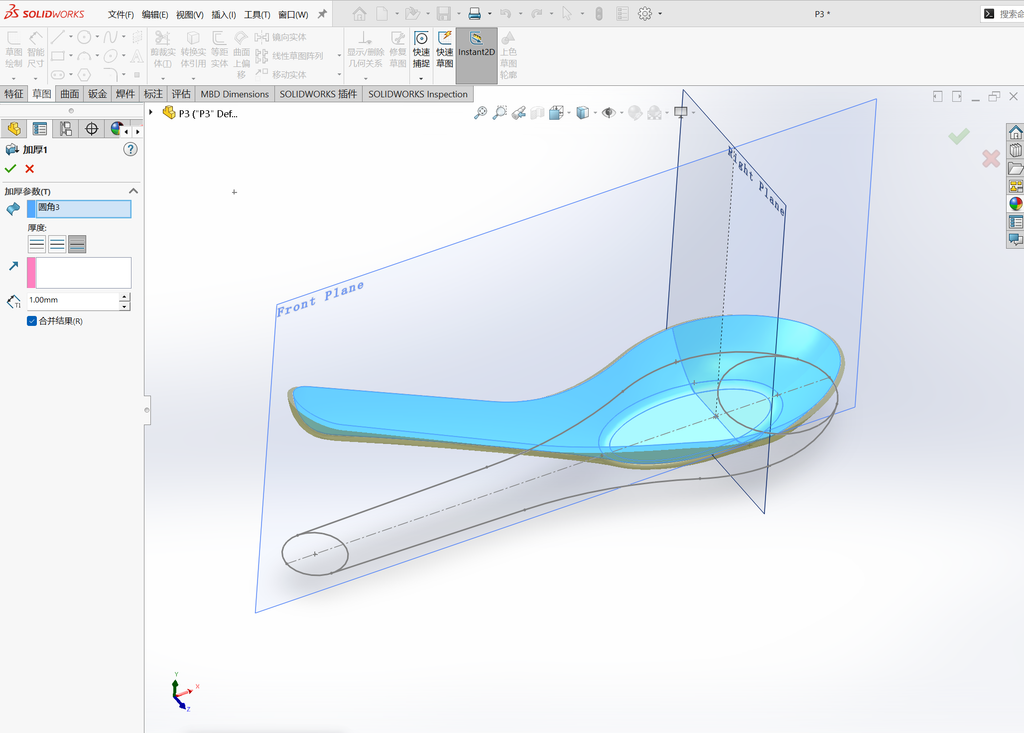1024x733 pixels.
Task: Click the Print icon in top toolbar
Action: pos(475,14)
